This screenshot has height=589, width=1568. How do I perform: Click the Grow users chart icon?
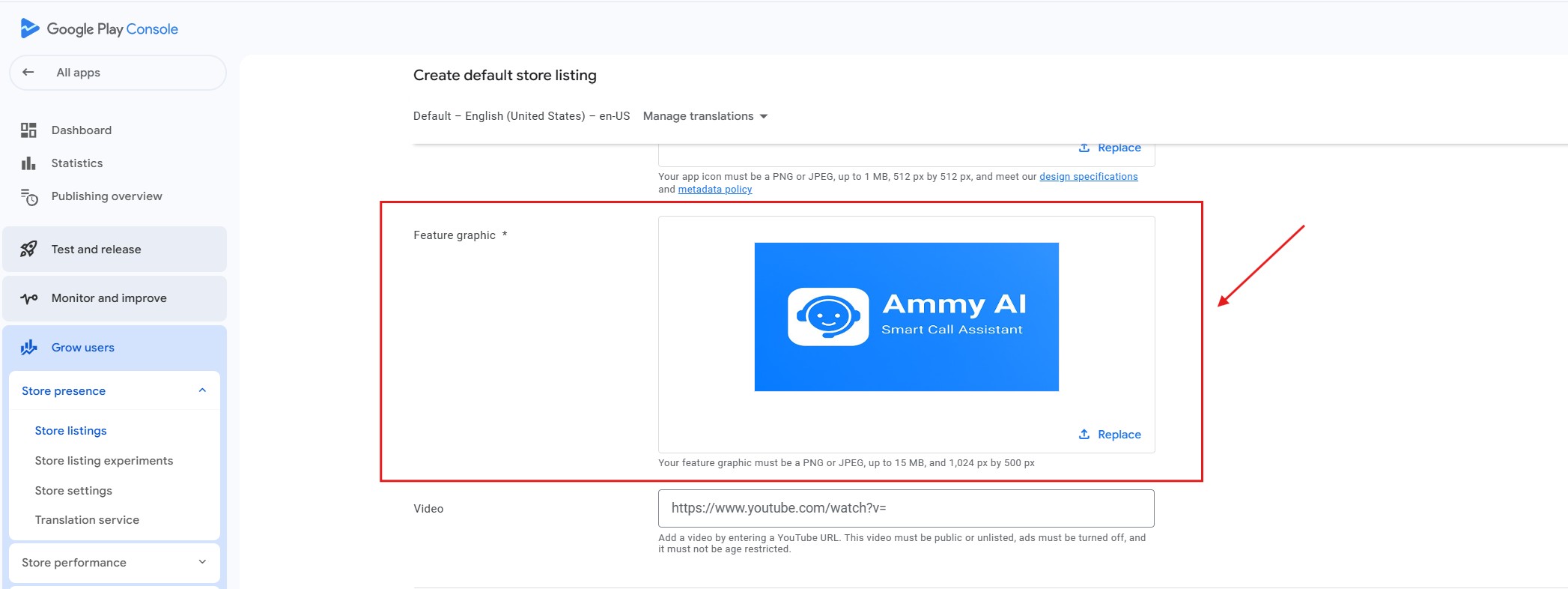(x=28, y=348)
